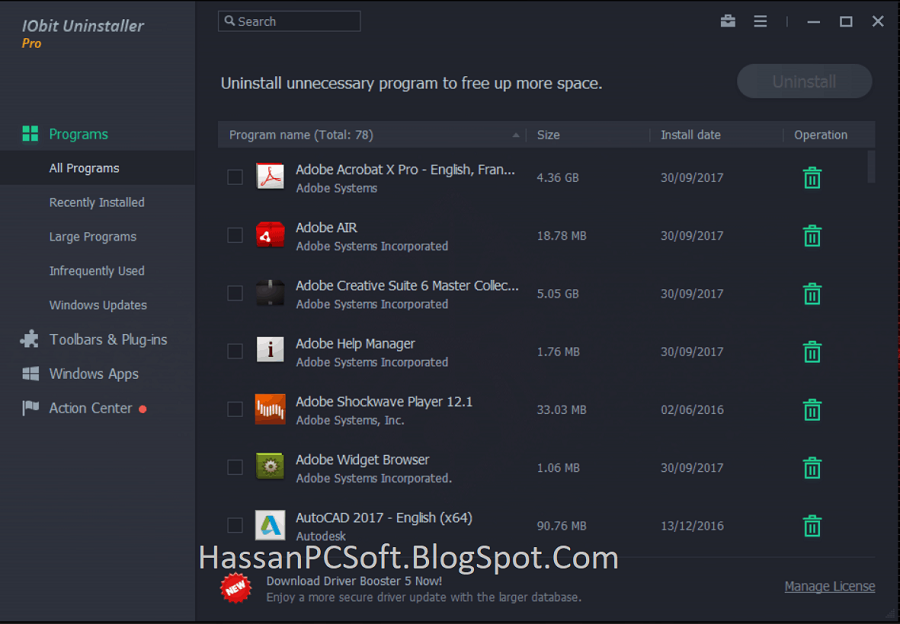
Task: Click the Adobe Widget Browser icon
Action: click(270, 467)
